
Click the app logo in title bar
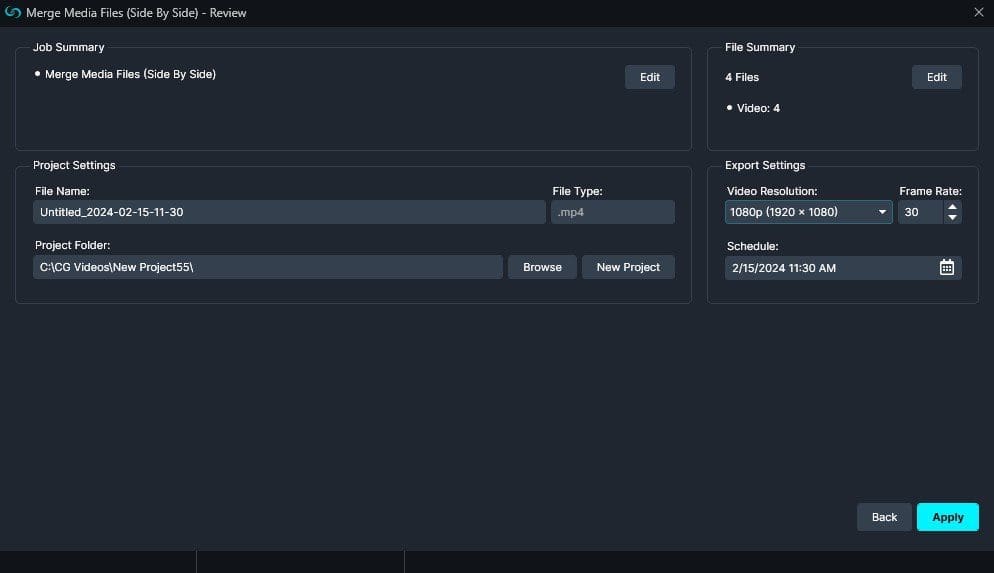coord(13,13)
